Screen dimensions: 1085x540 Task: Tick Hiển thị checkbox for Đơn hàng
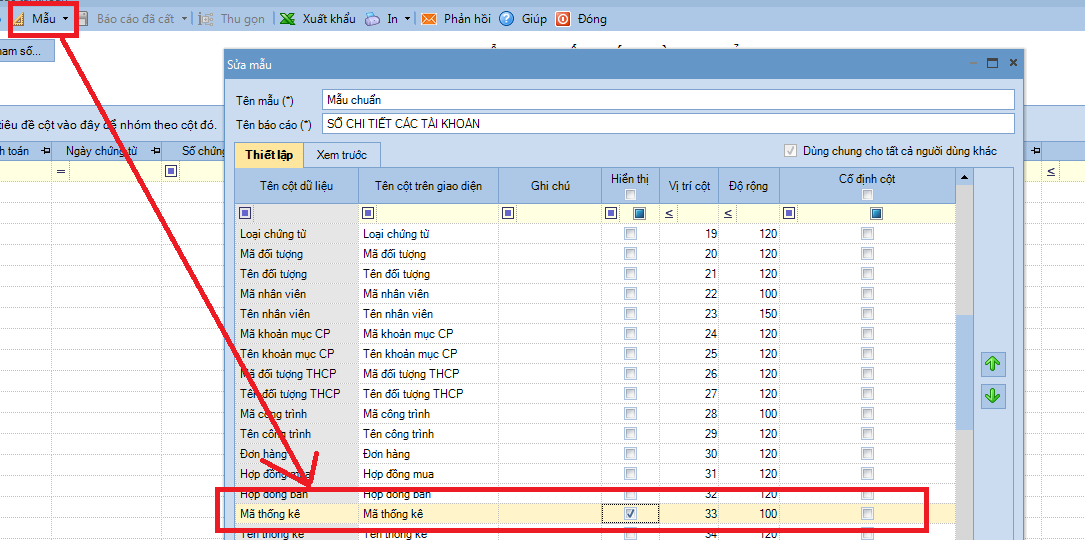click(x=630, y=453)
